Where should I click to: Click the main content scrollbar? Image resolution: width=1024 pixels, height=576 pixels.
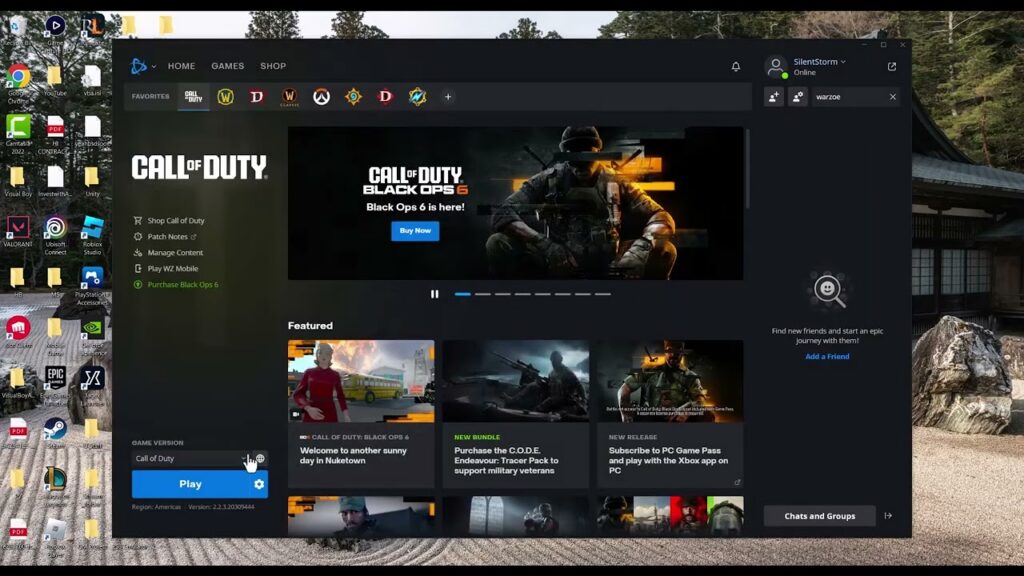point(748,168)
